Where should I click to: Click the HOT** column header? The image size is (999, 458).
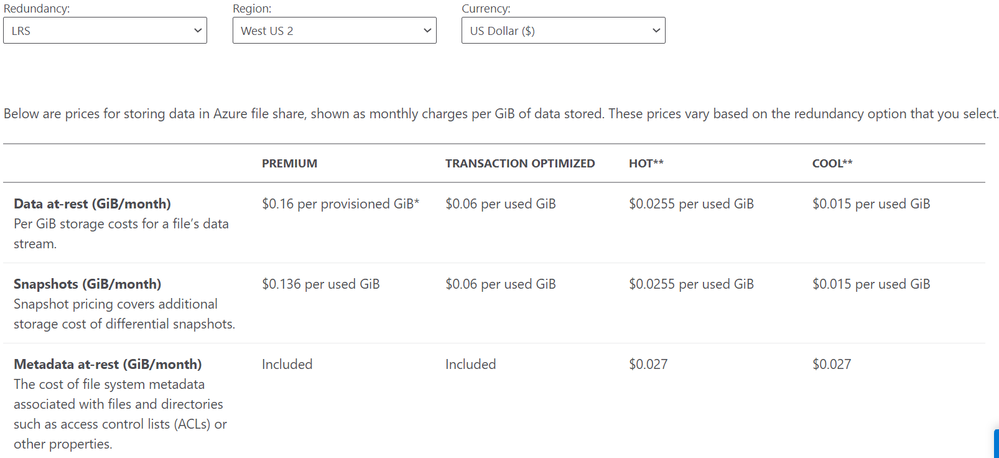646,163
